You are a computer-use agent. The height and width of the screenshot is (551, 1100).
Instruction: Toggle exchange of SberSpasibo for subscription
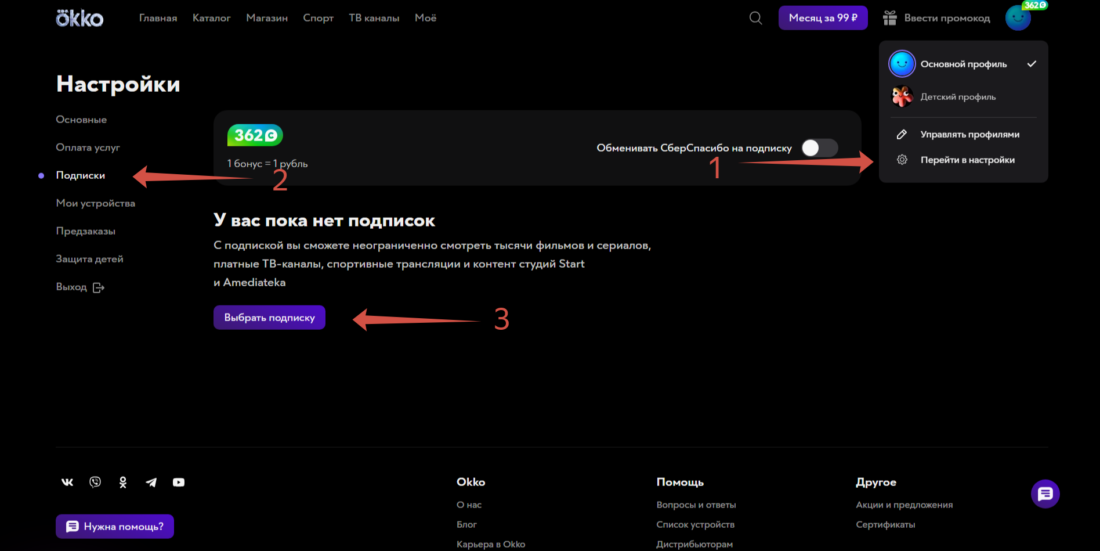point(819,148)
